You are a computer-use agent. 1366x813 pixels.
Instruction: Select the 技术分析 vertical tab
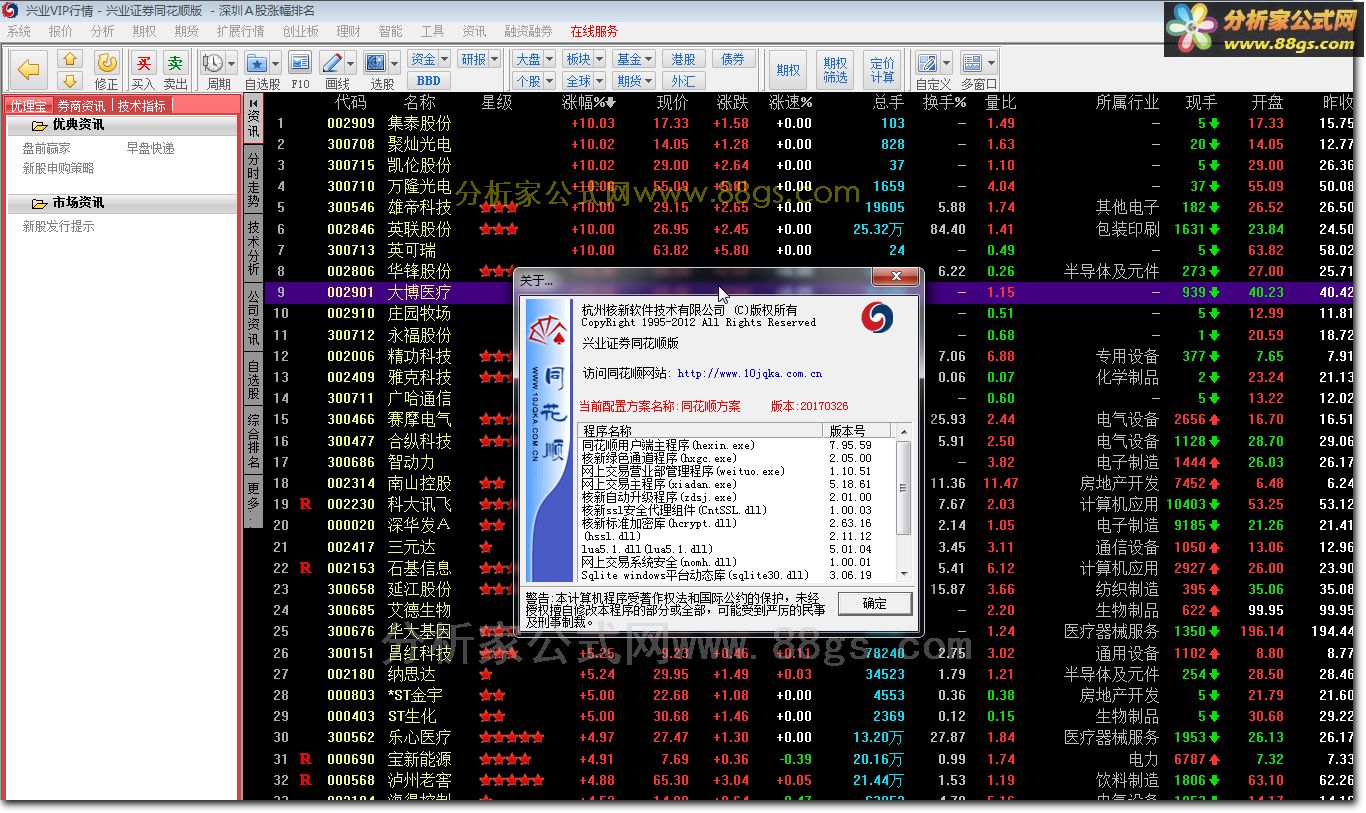click(x=253, y=249)
